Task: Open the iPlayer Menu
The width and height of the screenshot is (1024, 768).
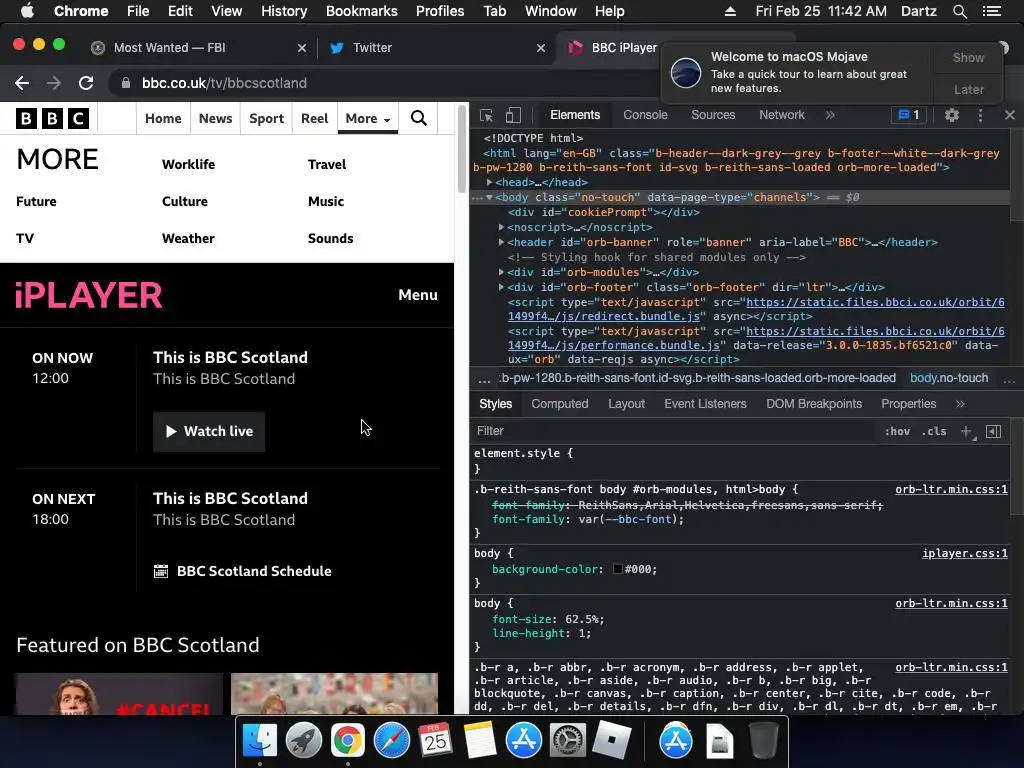Action: [418, 295]
